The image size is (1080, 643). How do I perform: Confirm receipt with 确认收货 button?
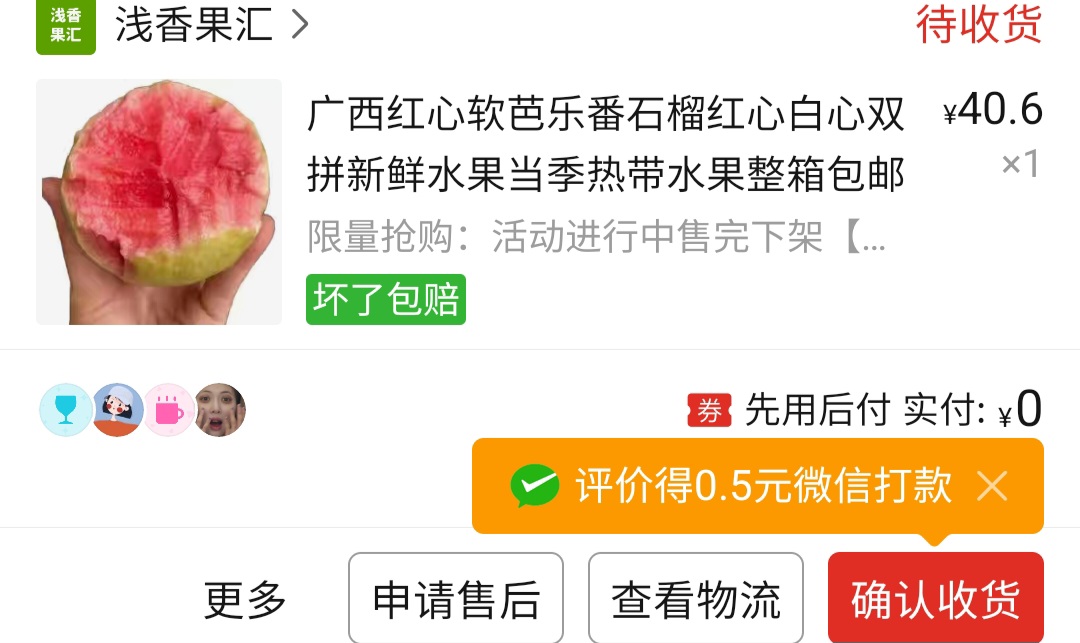936,598
